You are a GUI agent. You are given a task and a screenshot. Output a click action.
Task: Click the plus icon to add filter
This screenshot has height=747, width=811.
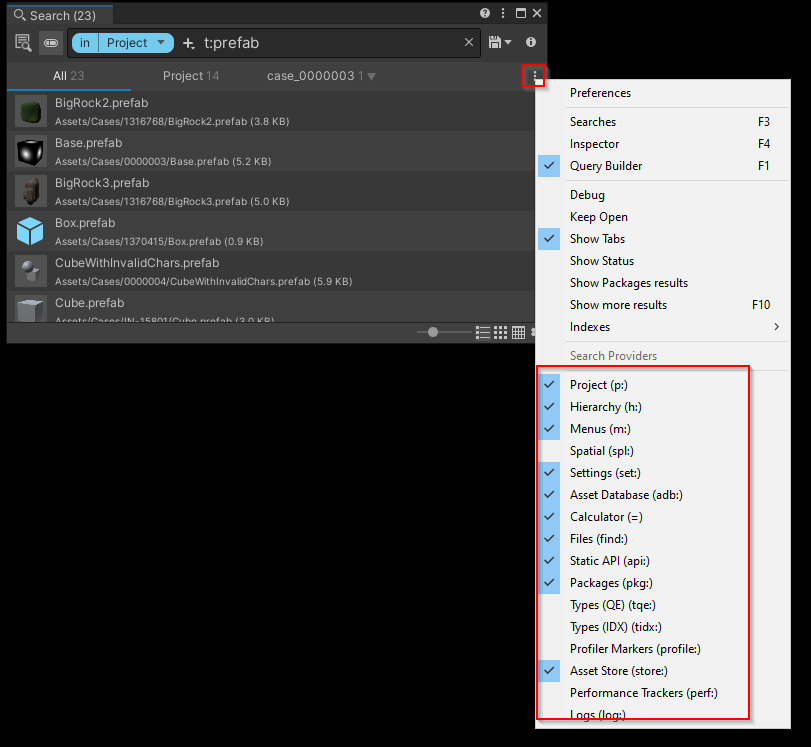pos(189,43)
